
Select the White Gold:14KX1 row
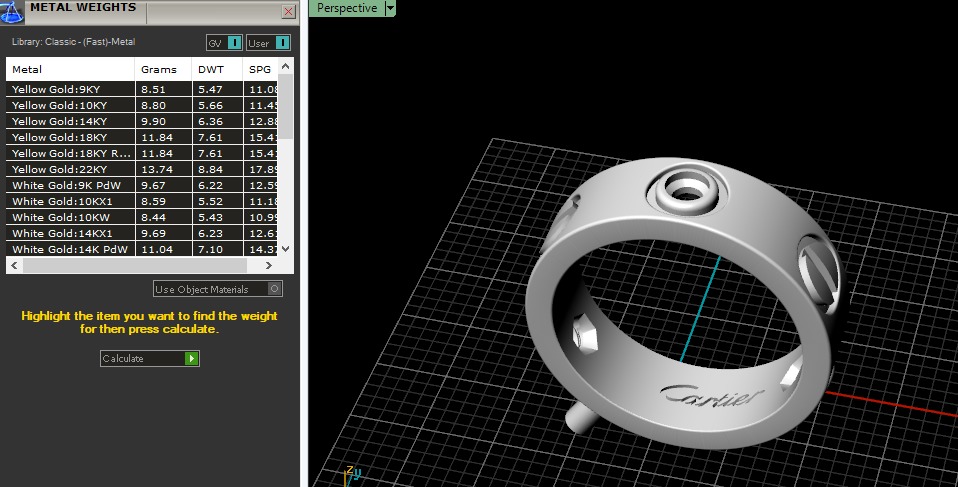coord(142,233)
